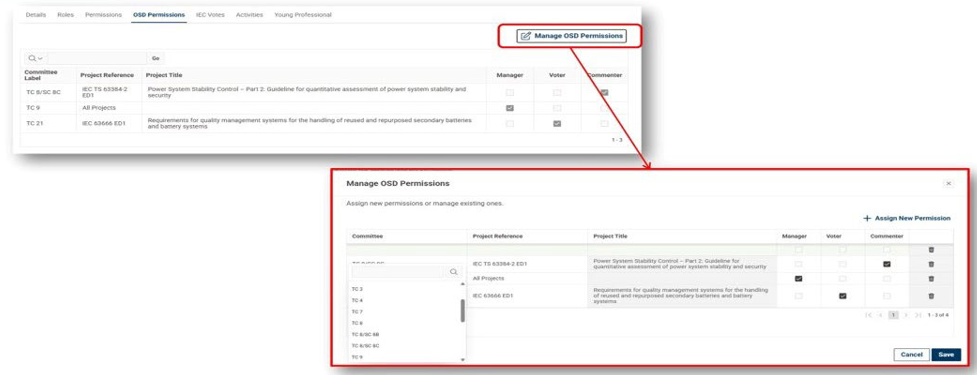977x375 pixels.
Task: Click the Committee Label column header
Action: click(41, 75)
